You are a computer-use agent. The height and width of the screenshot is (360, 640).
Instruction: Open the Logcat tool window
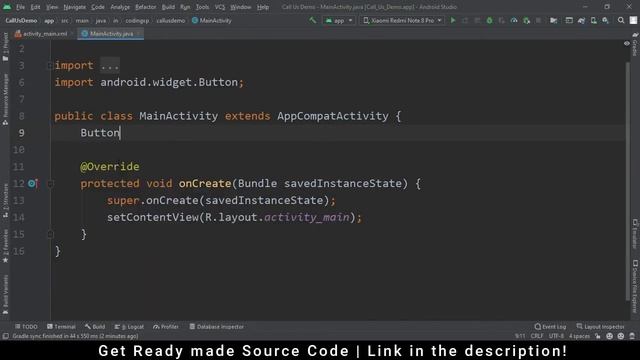pyautogui.click(x=129, y=327)
